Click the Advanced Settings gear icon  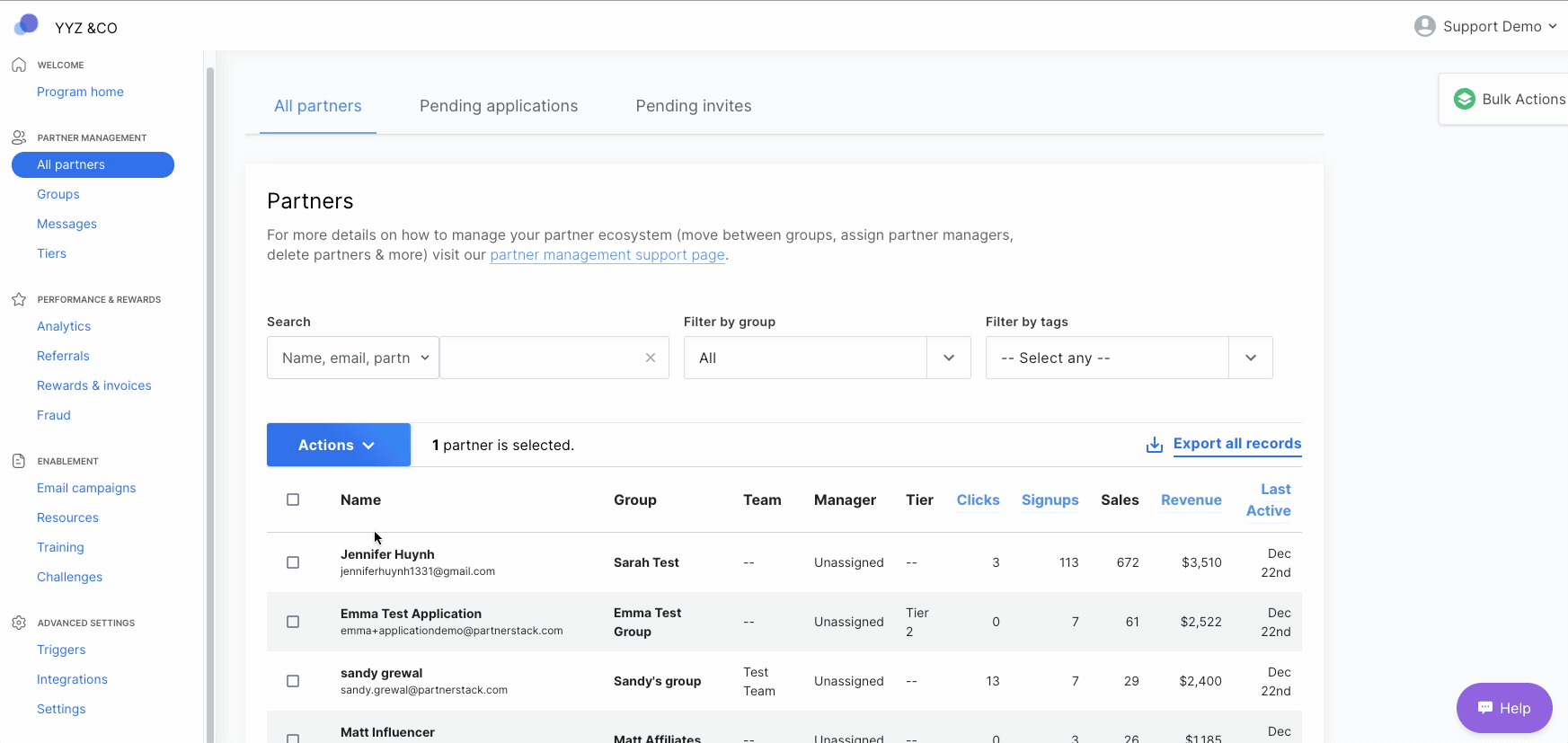[19, 623]
